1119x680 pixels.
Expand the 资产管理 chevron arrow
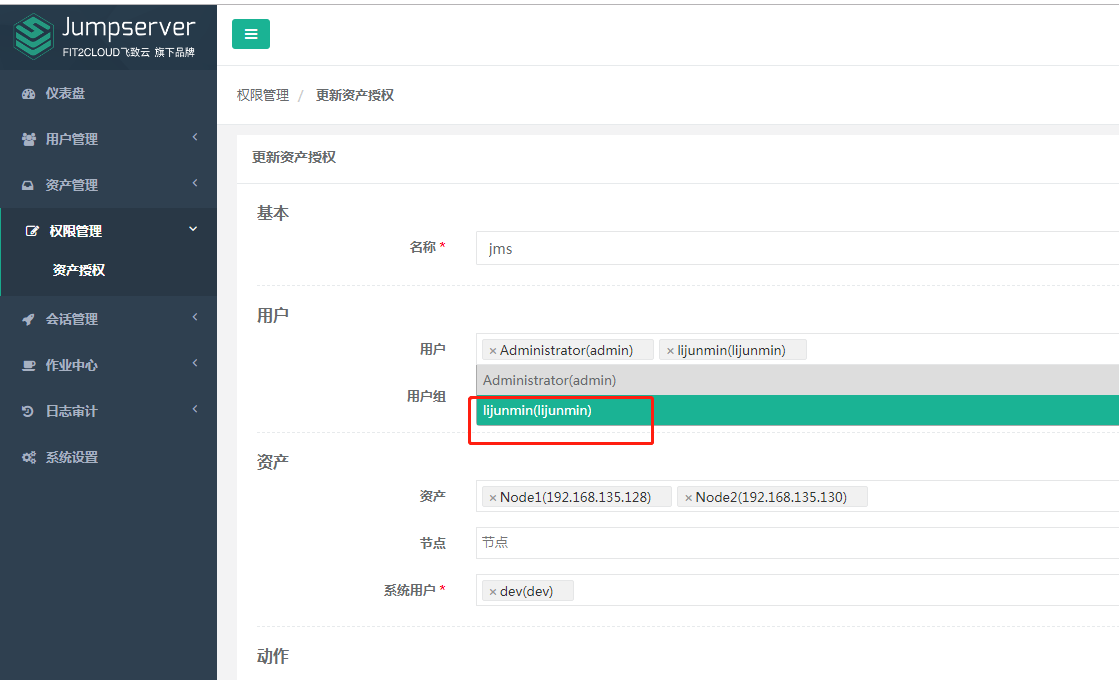[x=195, y=183]
